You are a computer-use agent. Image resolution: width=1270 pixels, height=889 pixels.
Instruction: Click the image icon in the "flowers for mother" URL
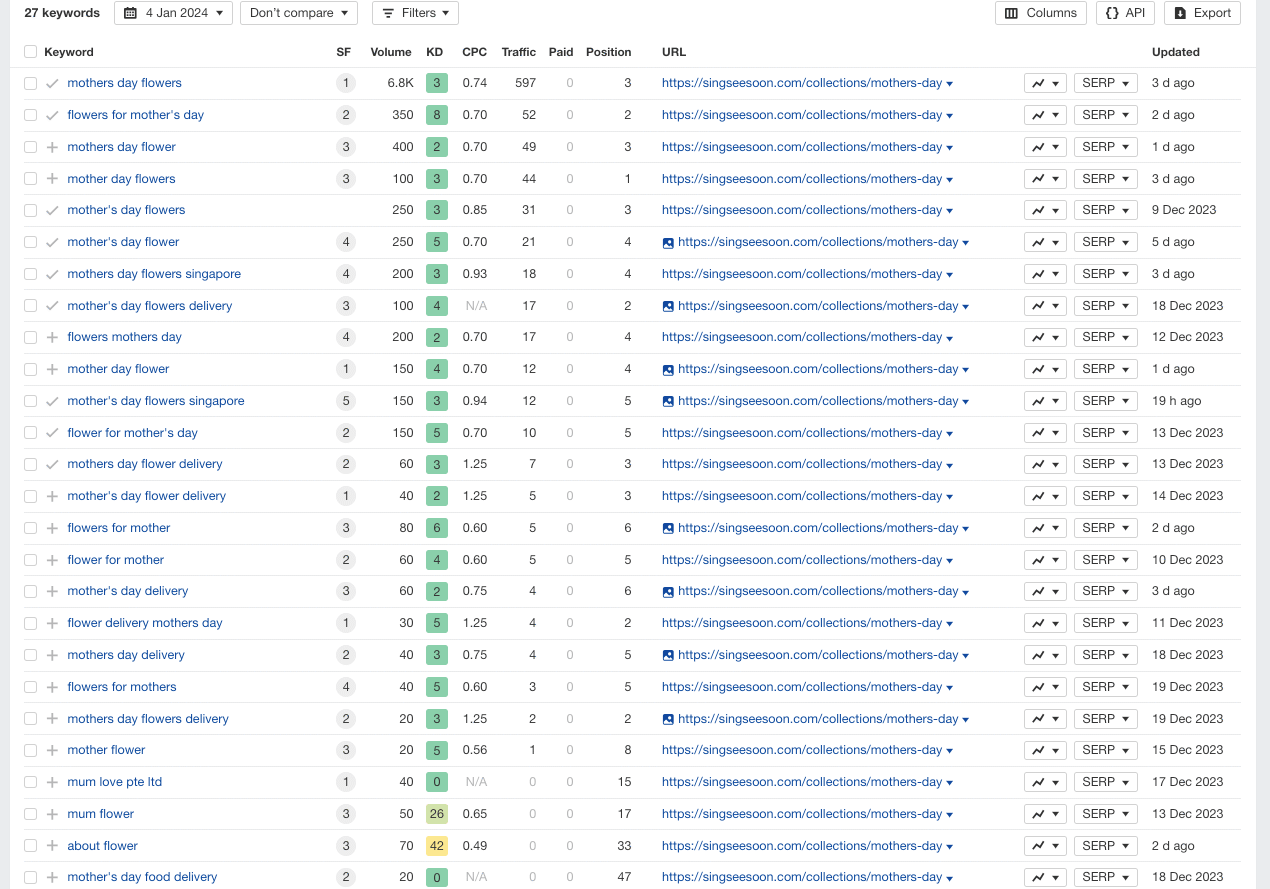coord(668,528)
